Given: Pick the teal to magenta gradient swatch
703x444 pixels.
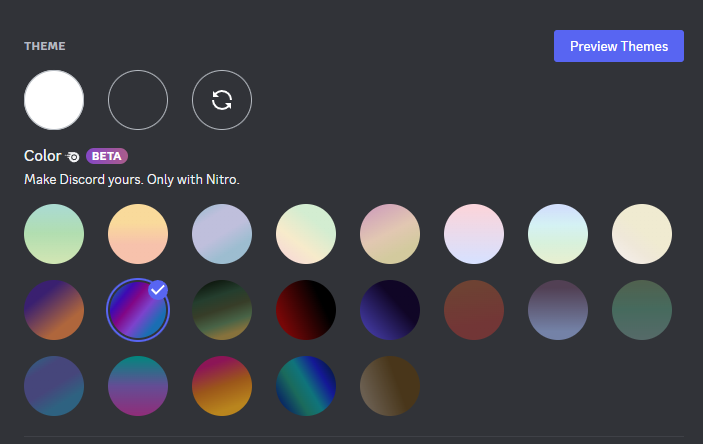Looking at the screenshot, I should 138,386.
